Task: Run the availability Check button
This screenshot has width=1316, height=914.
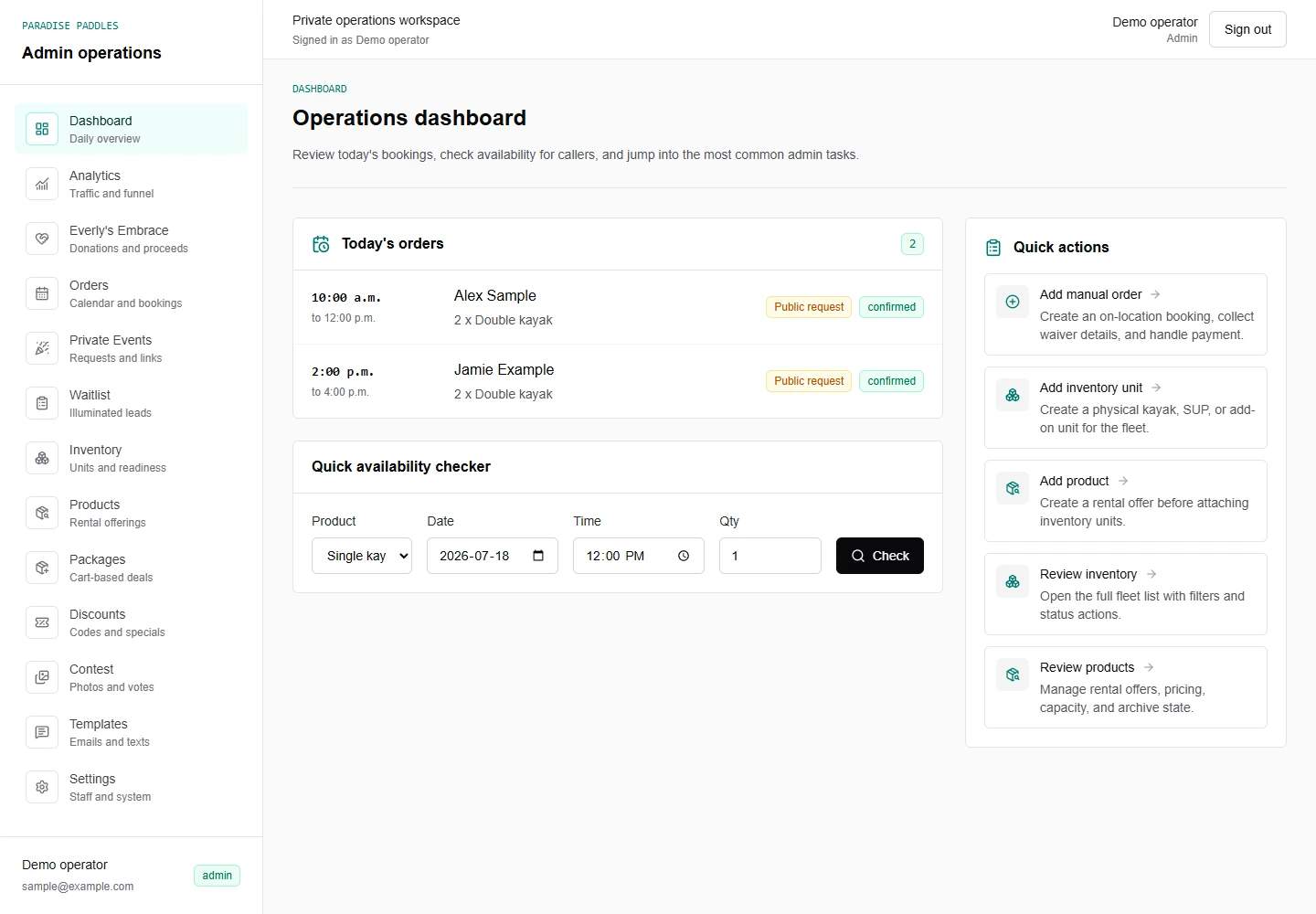Action: [880, 556]
